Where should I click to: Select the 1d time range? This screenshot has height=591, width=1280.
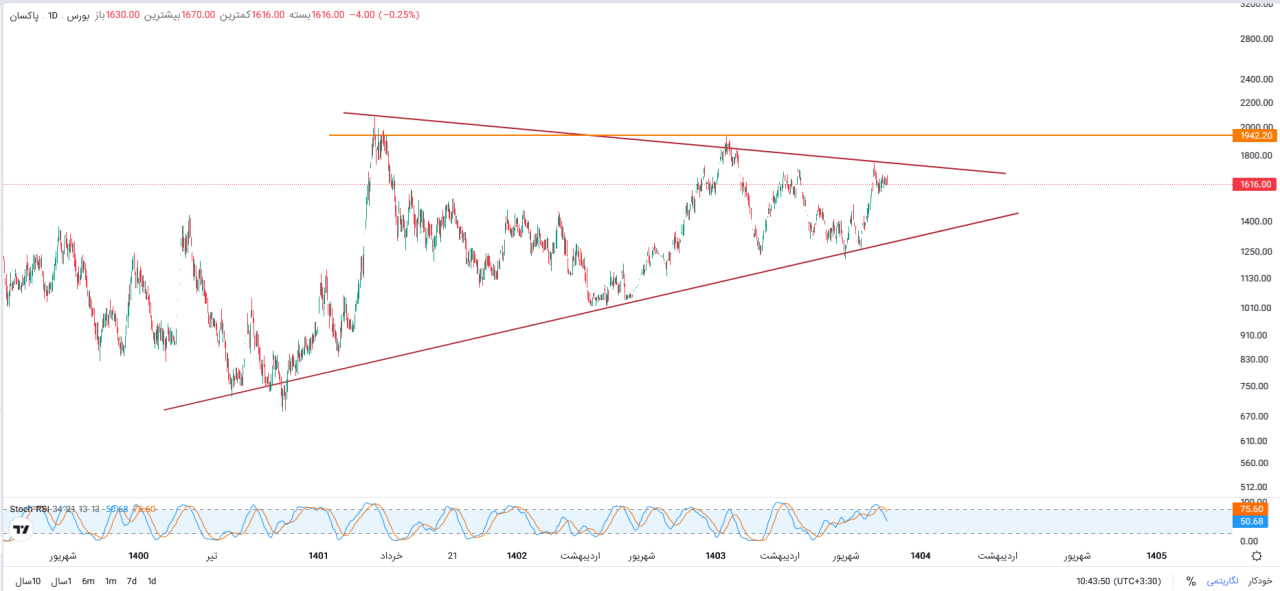(152, 581)
